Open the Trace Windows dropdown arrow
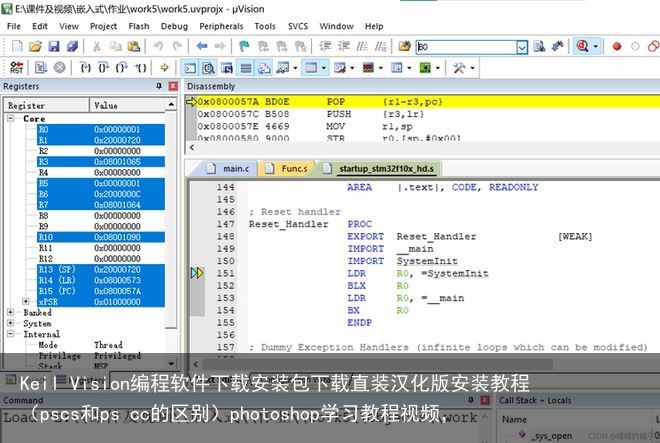The width and height of the screenshot is (660, 443). coord(409,68)
